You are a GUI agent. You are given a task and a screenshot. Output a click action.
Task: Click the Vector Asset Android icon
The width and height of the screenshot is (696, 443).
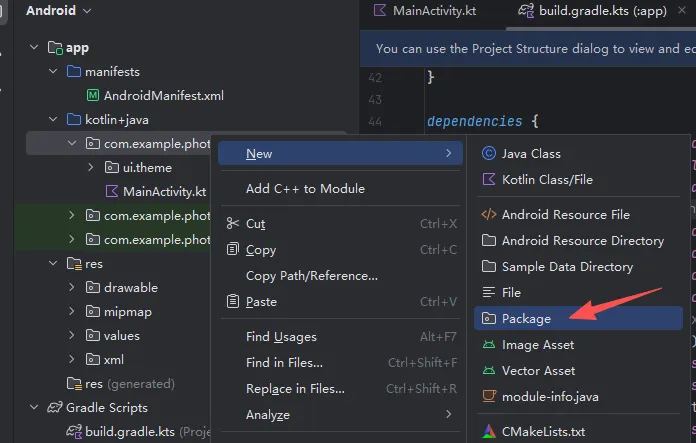[489, 370]
